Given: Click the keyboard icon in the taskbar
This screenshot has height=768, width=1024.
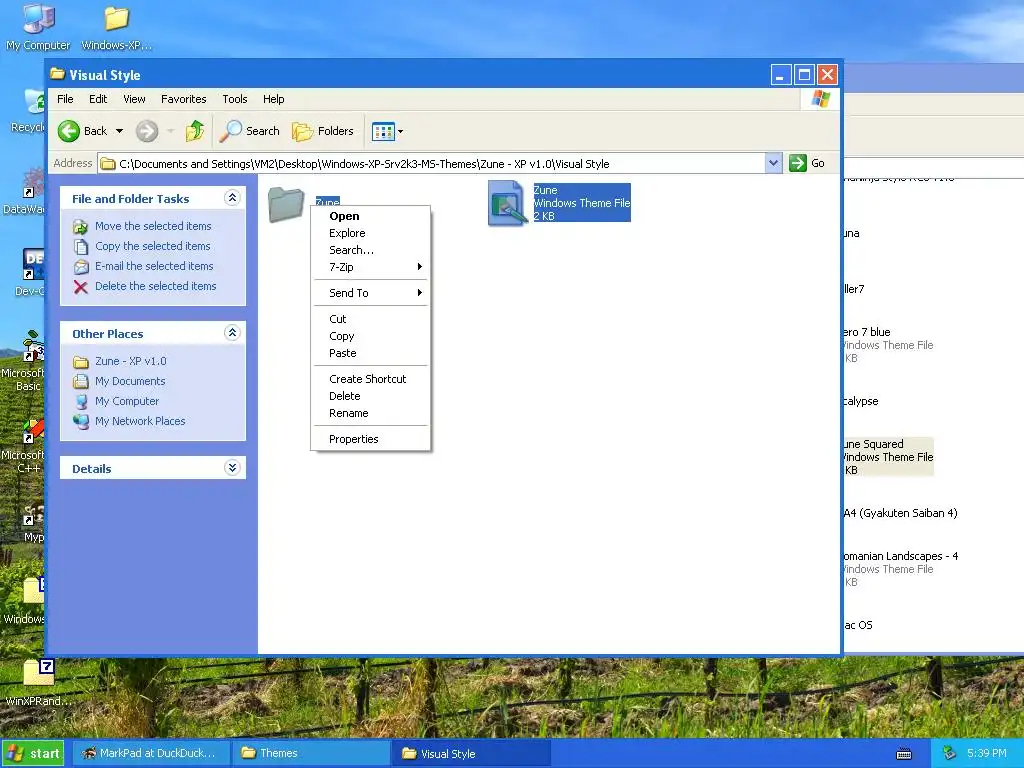Looking at the screenshot, I should (904, 754).
